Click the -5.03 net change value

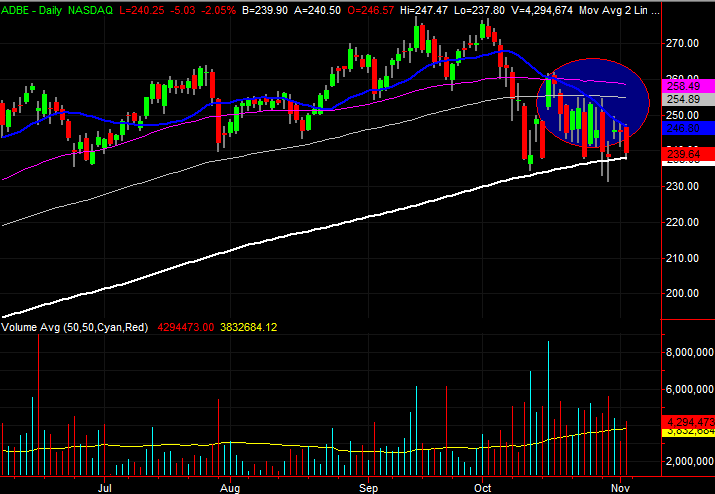tap(182, 10)
